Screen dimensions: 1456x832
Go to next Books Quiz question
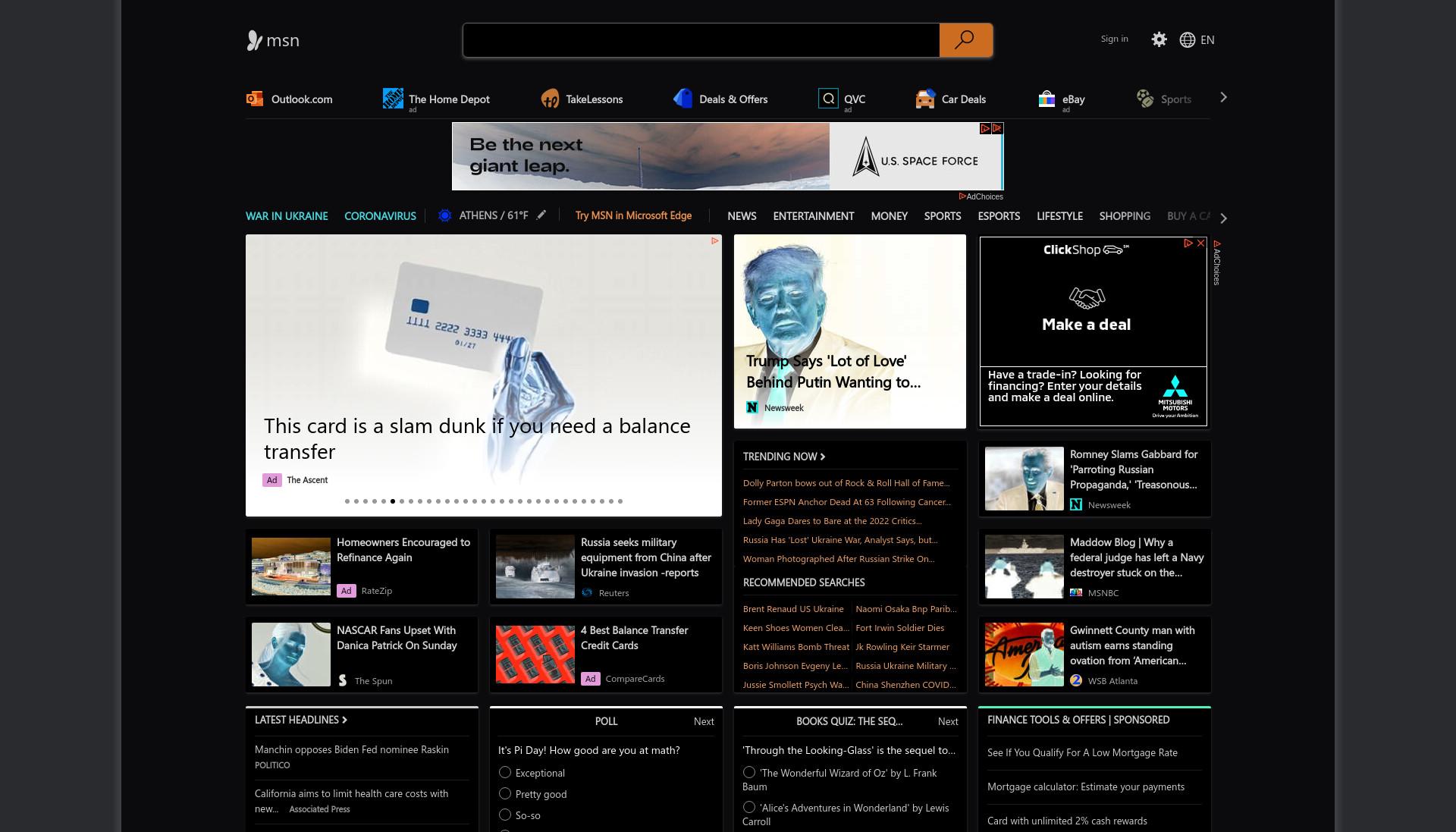coord(948,721)
